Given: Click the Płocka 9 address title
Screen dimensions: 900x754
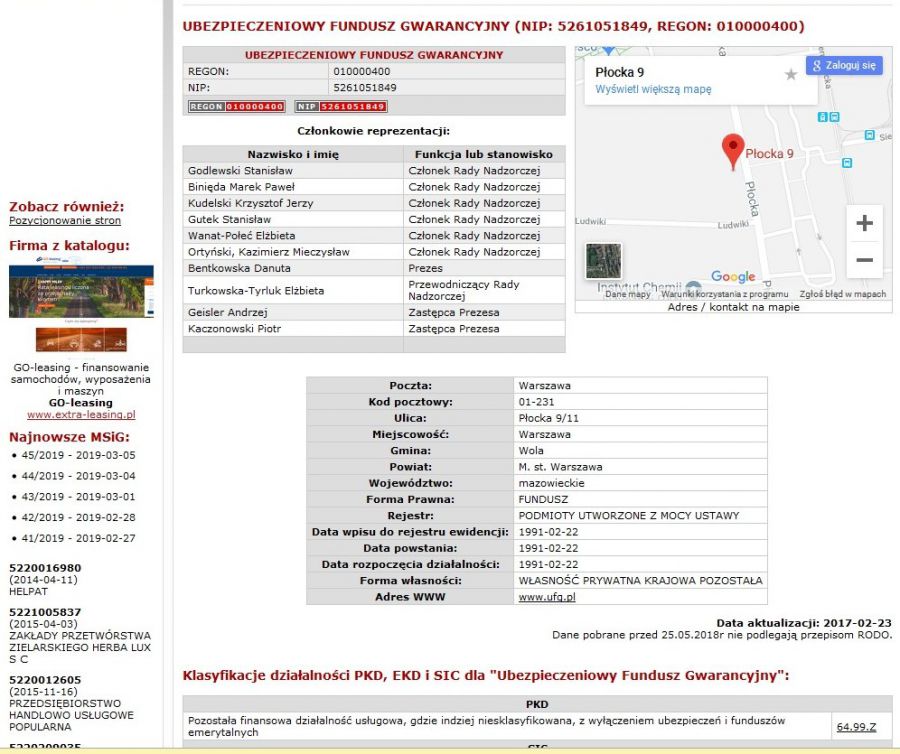Looking at the screenshot, I should point(619,72).
